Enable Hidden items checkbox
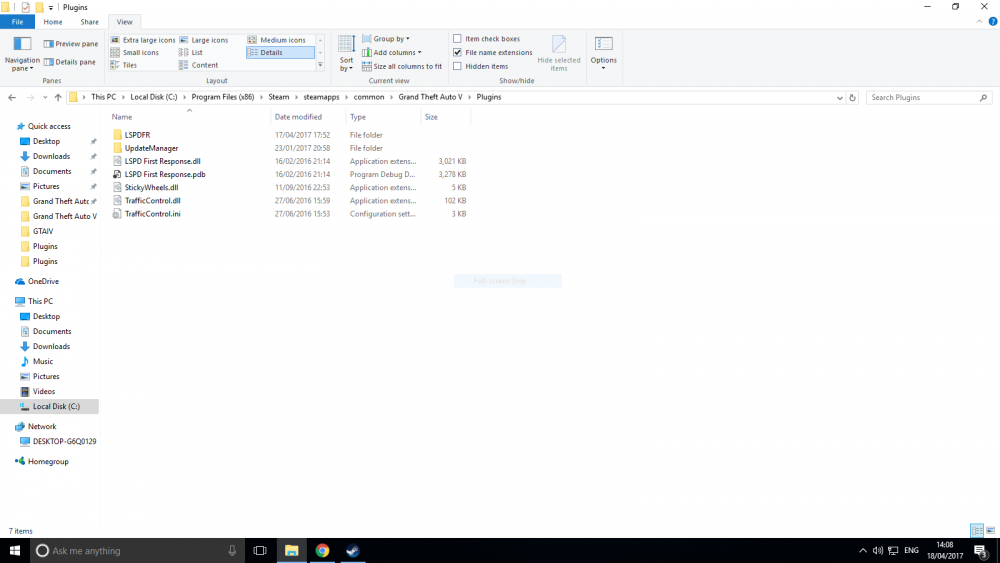This screenshot has width=1000, height=563. pos(457,66)
